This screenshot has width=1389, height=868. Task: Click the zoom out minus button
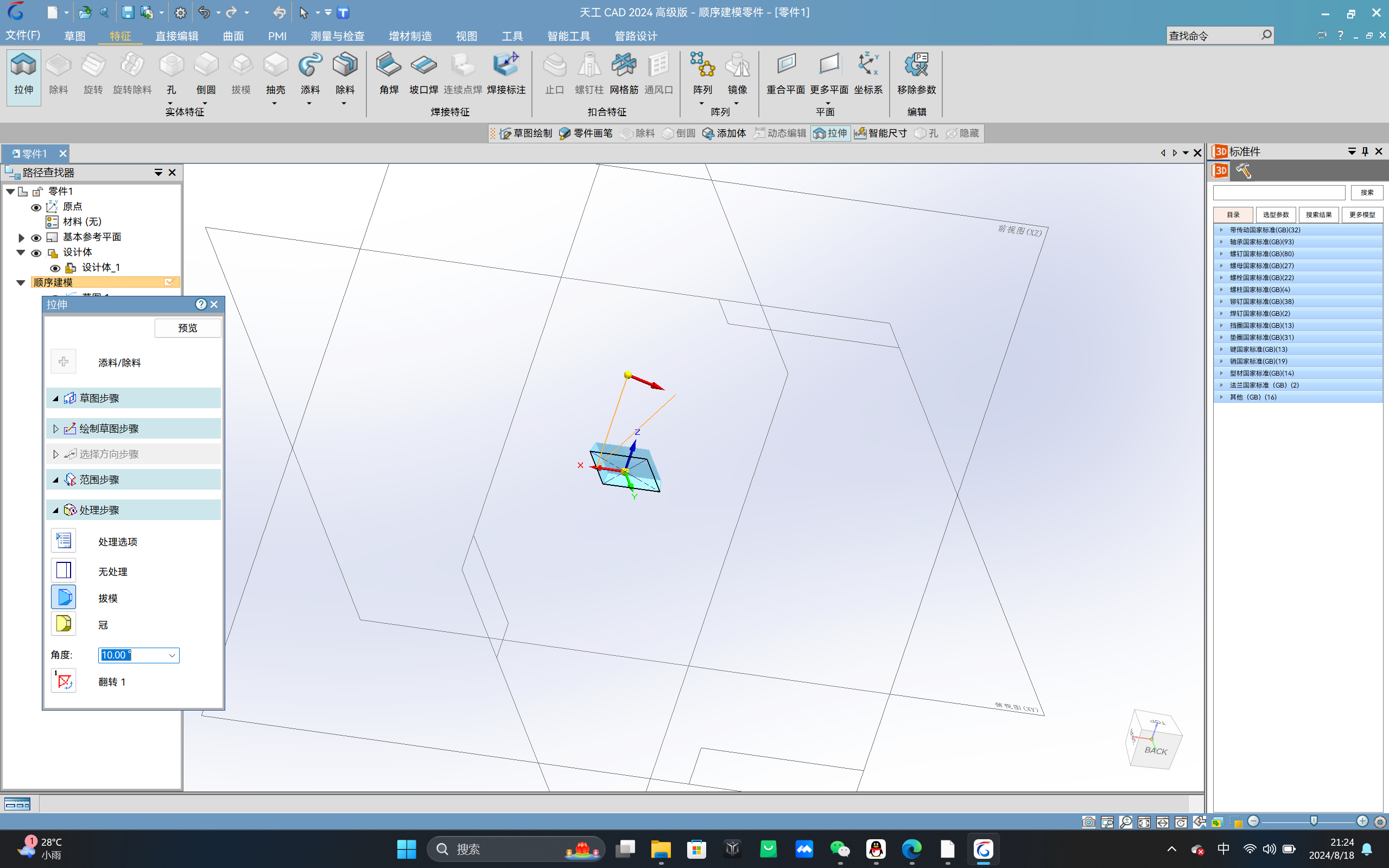point(1253,821)
